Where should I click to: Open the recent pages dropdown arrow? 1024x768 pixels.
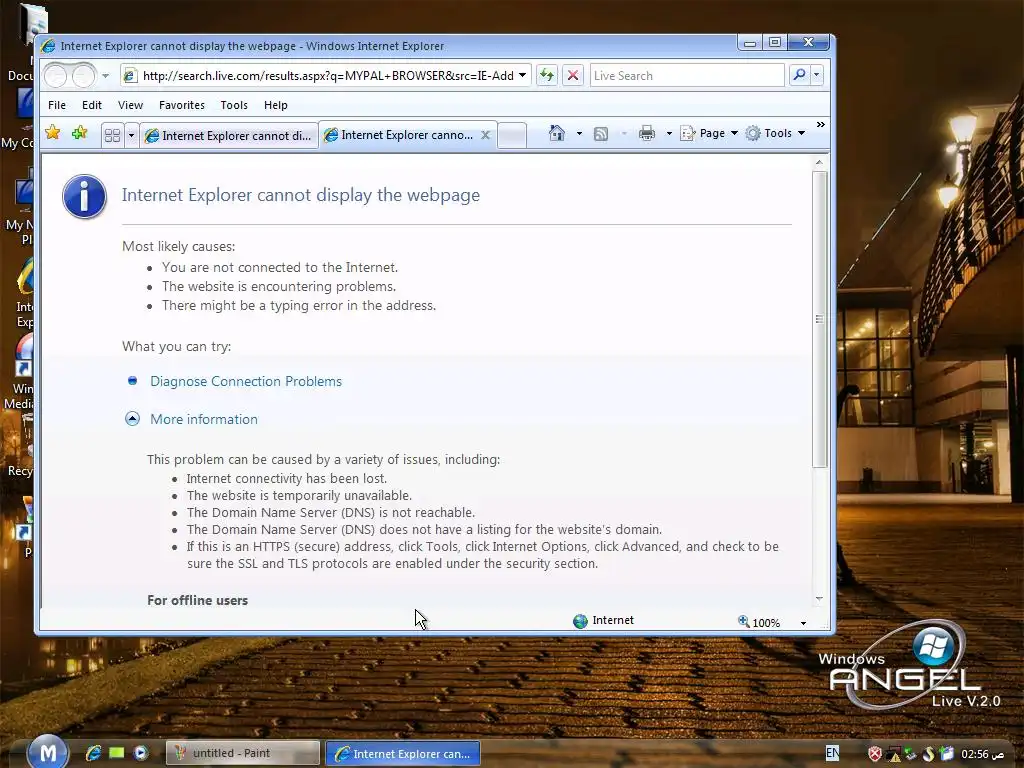click(105, 76)
